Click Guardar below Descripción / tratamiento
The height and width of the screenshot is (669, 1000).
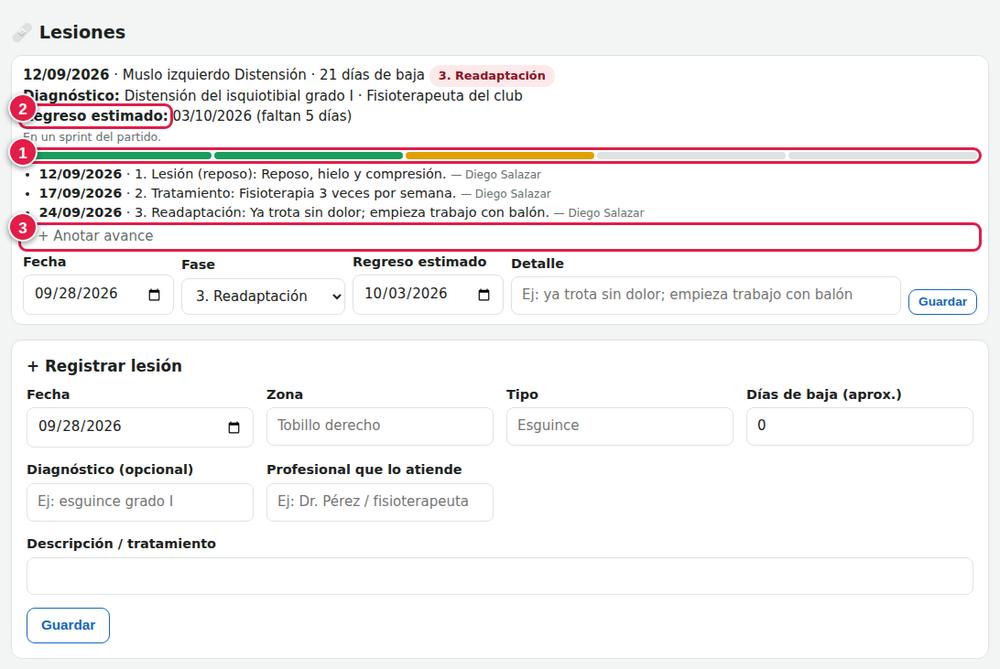point(68,625)
